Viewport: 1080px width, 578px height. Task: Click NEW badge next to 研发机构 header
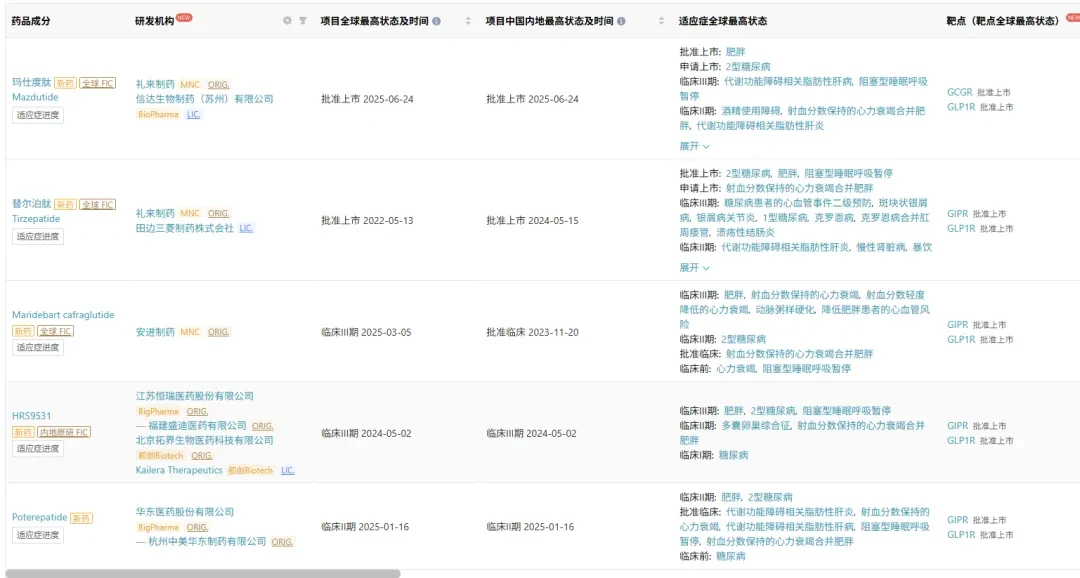184,17
